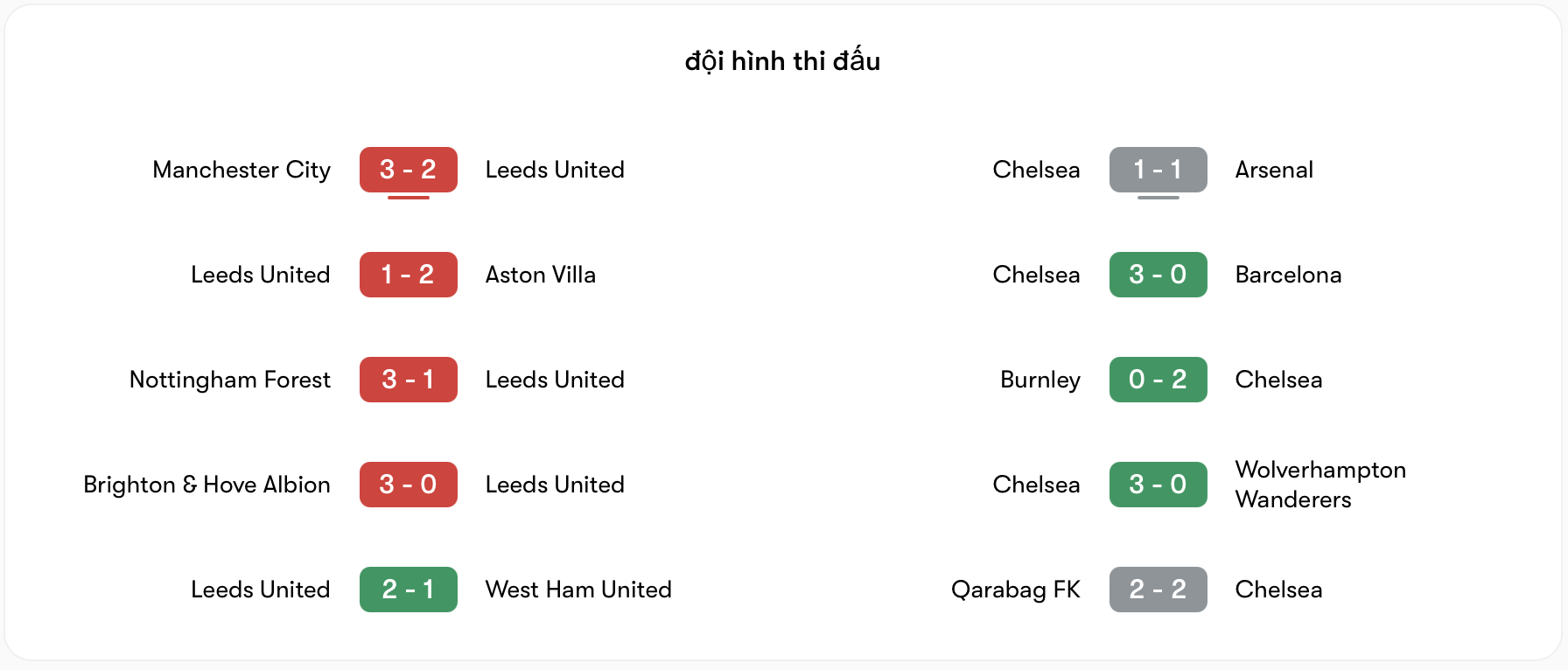Click the green 0-2 Burnley vs Chelsea badge

[1158, 380]
